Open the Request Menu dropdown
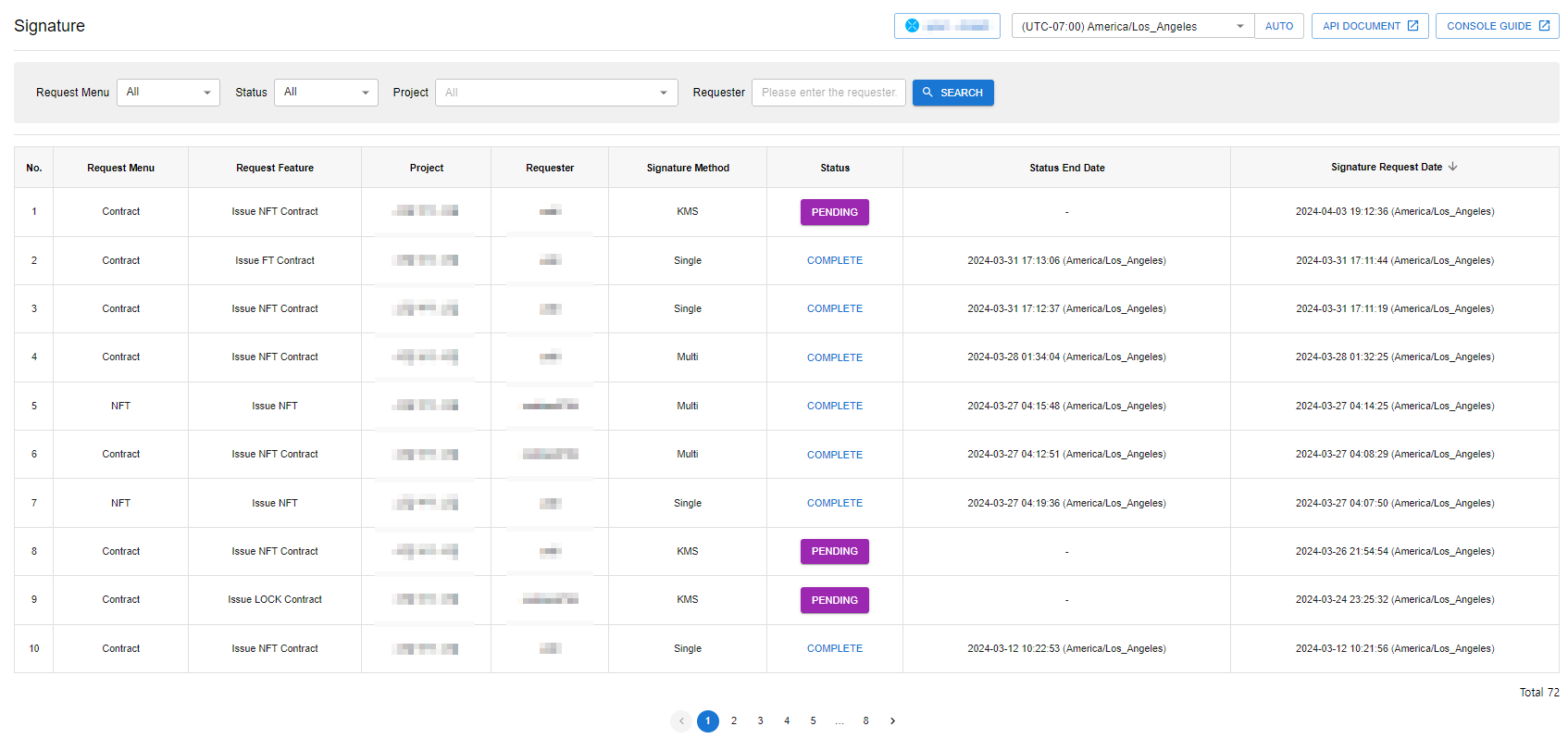The image size is (1568, 739). [x=168, y=93]
